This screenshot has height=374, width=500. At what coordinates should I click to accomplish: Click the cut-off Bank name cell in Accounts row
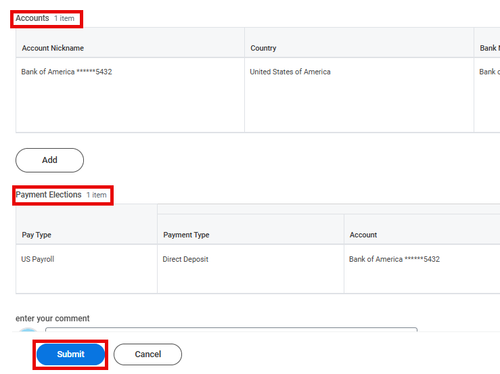pyautogui.click(x=489, y=72)
